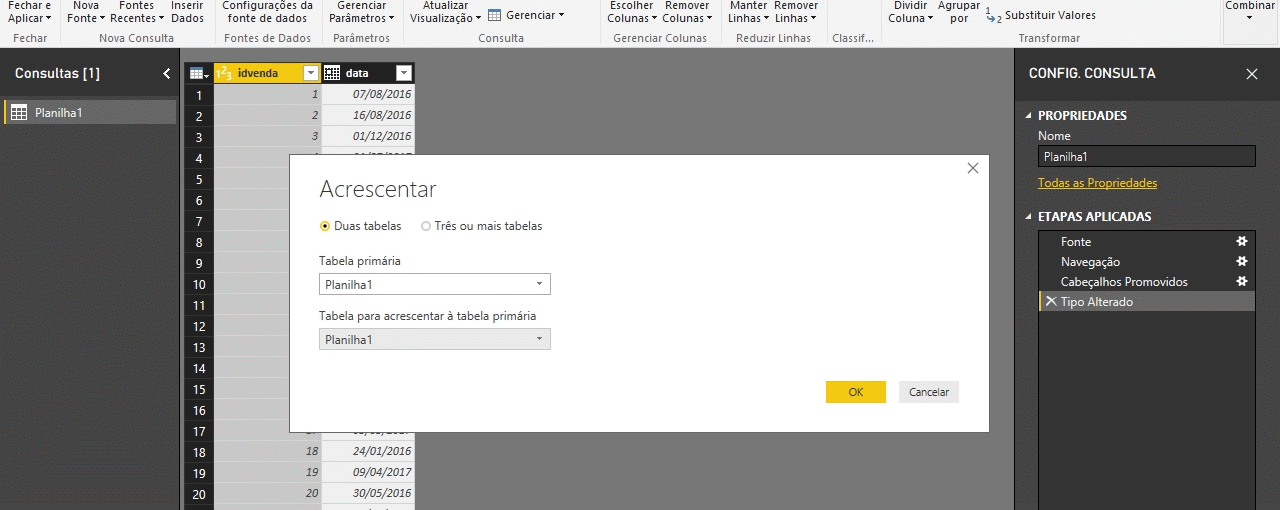Click the cell with date 30/05/2016

click(x=368, y=493)
